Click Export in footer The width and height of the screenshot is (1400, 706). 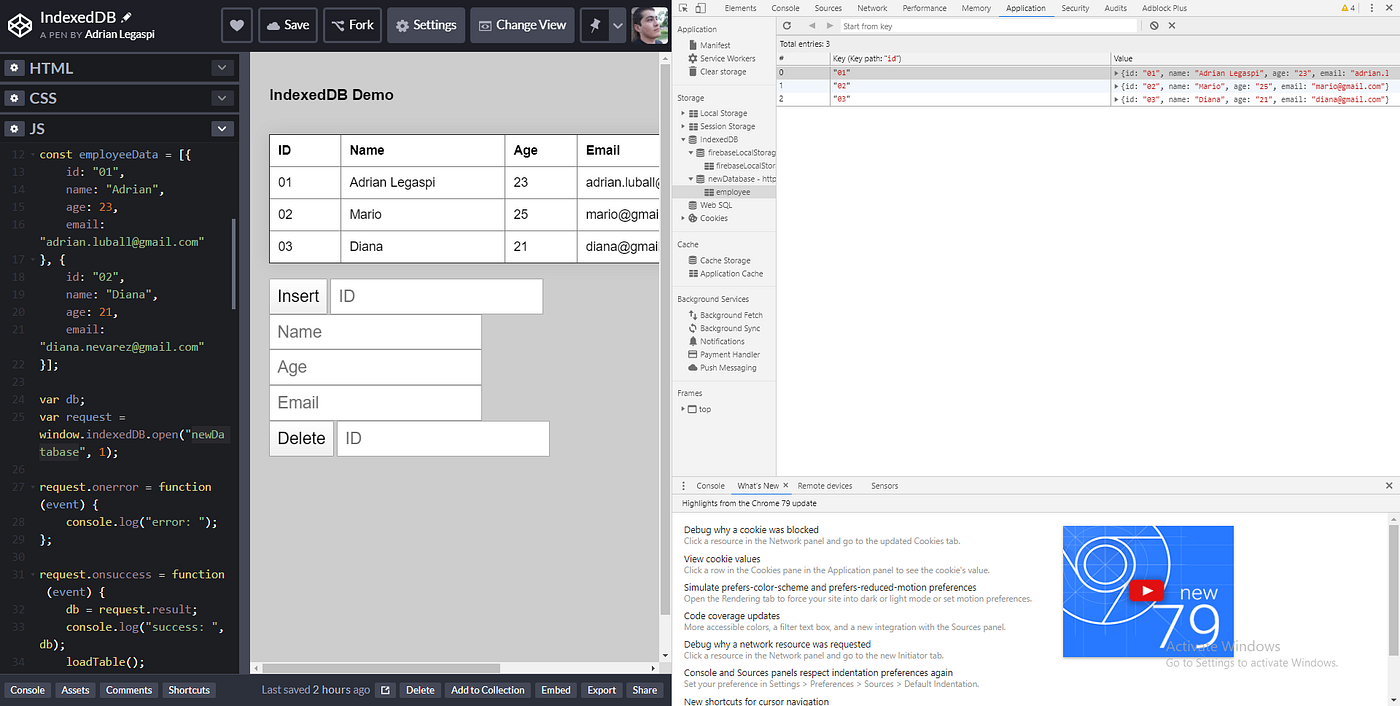coord(602,690)
